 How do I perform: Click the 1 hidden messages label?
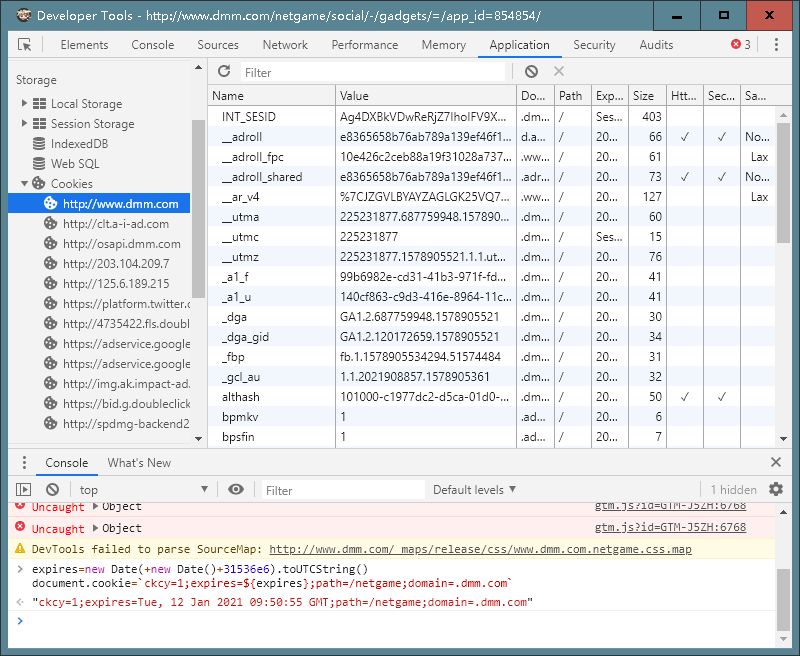(x=734, y=490)
